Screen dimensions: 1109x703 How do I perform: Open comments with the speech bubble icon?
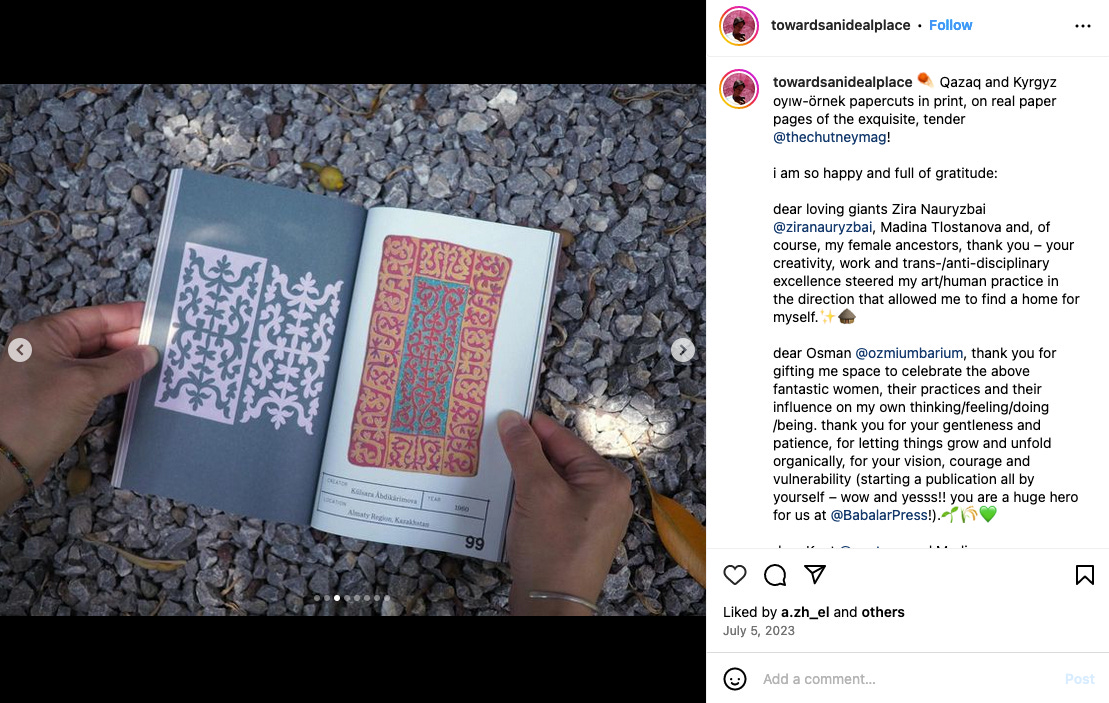tap(775, 575)
